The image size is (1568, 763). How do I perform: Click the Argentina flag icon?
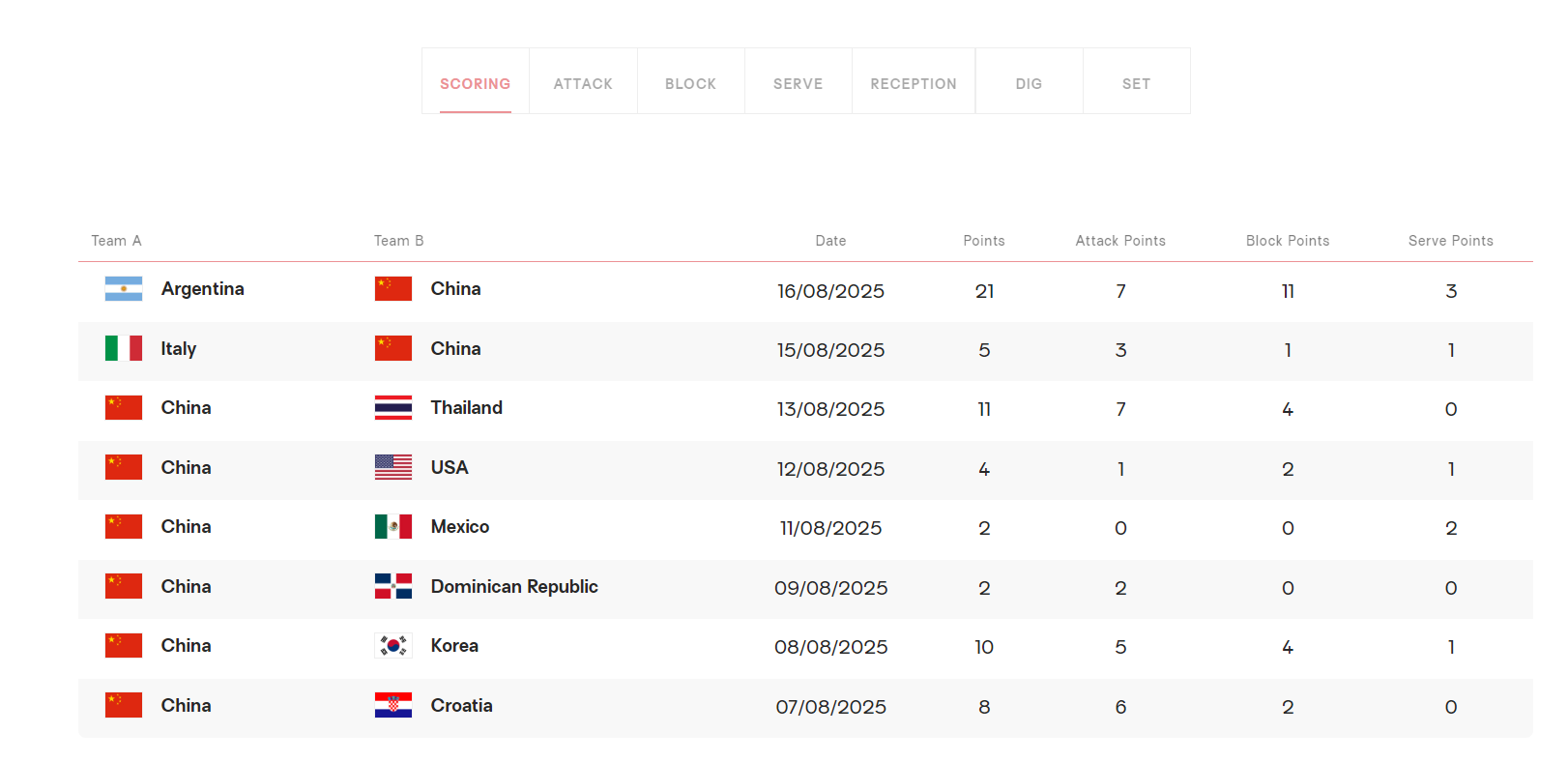123,289
